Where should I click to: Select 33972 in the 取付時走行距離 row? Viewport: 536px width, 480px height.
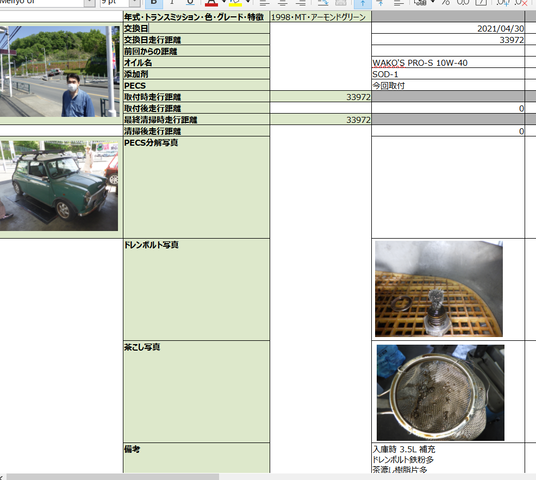(321, 97)
